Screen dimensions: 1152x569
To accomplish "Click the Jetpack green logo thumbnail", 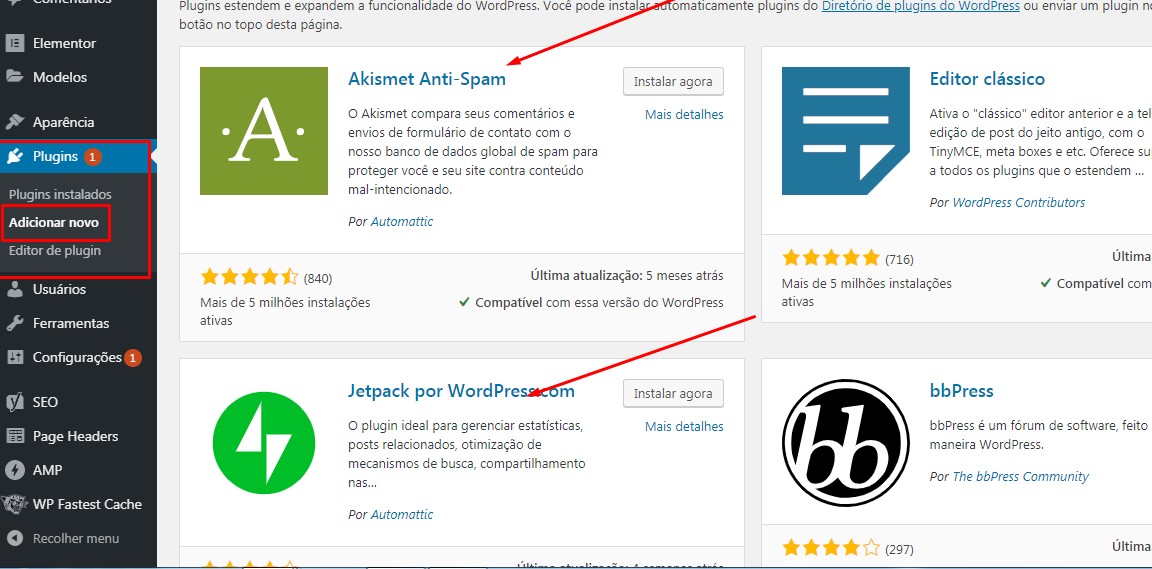I will pos(264,443).
